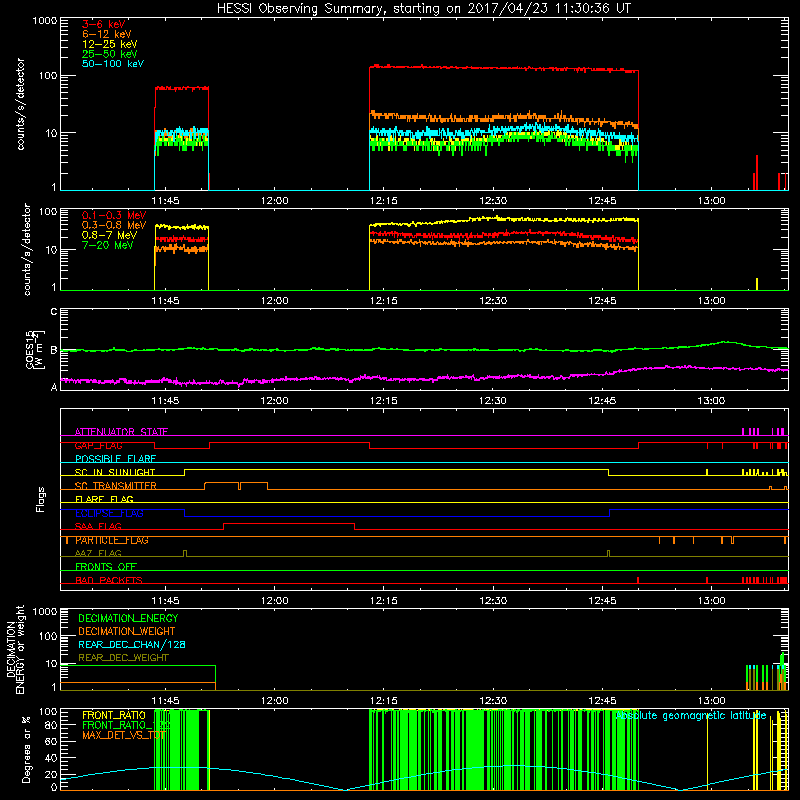The image size is (800, 800).
Task: Click 12:45 tick label under decimation panel
Action: pyautogui.click(x=602, y=701)
